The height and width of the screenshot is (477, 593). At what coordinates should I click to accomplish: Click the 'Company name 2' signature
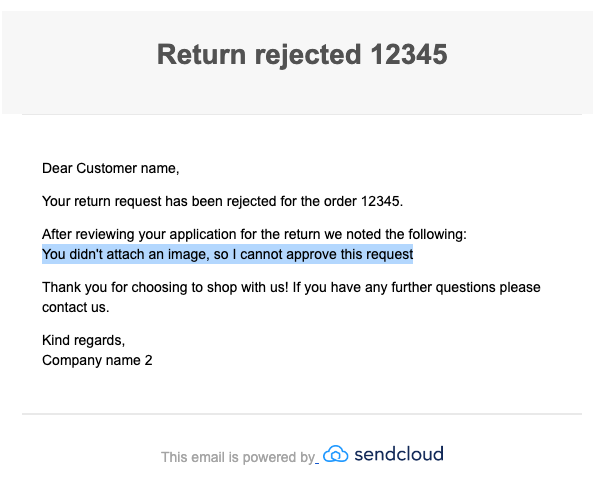click(x=97, y=360)
